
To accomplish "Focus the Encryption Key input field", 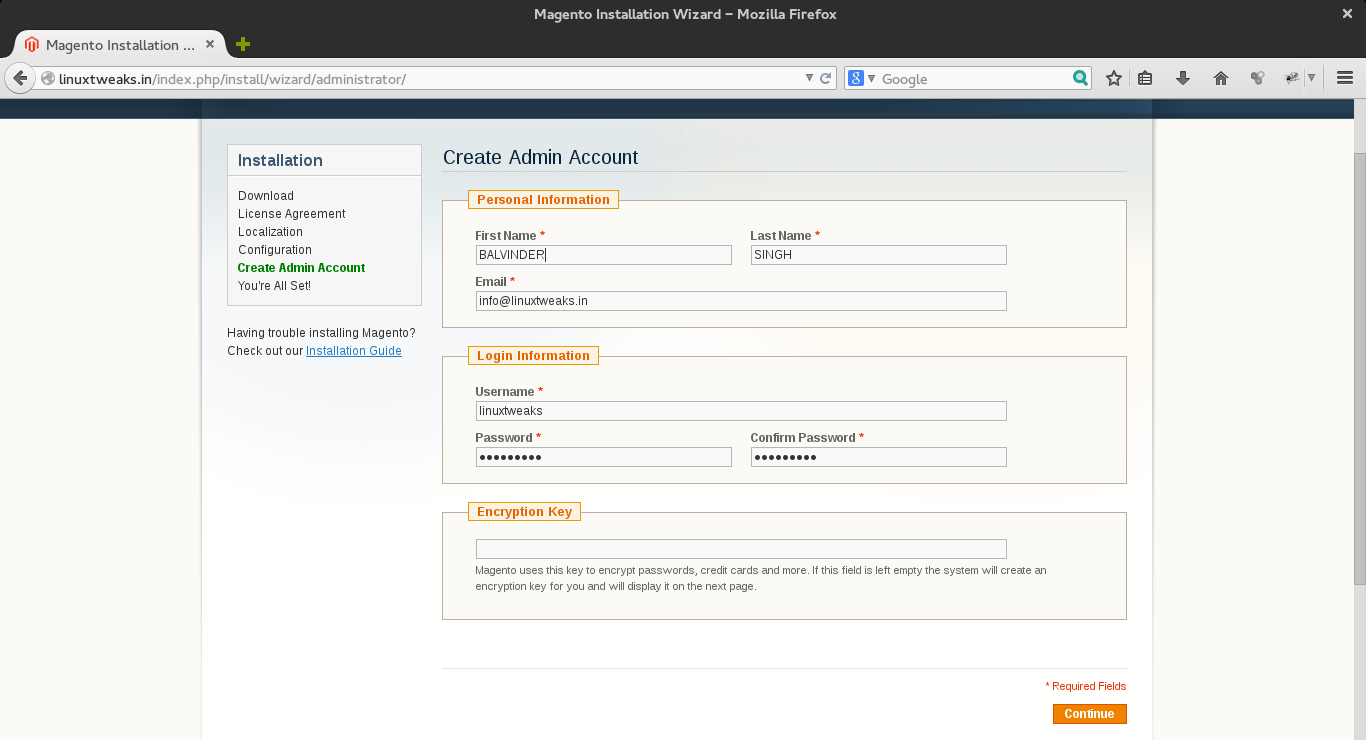I will point(740,549).
